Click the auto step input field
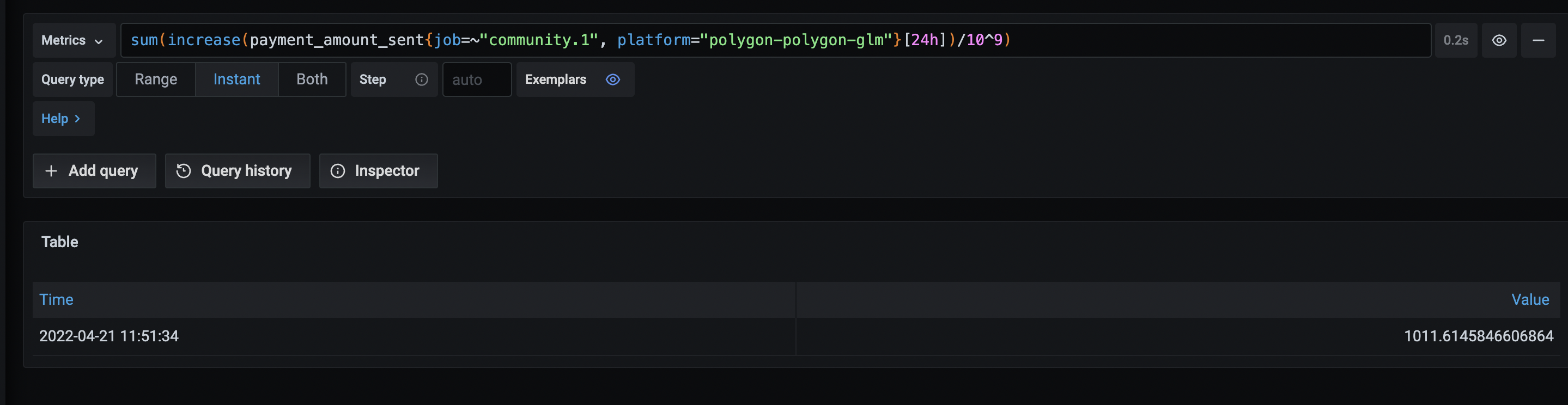The height and width of the screenshot is (405, 1568). pyautogui.click(x=477, y=79)
